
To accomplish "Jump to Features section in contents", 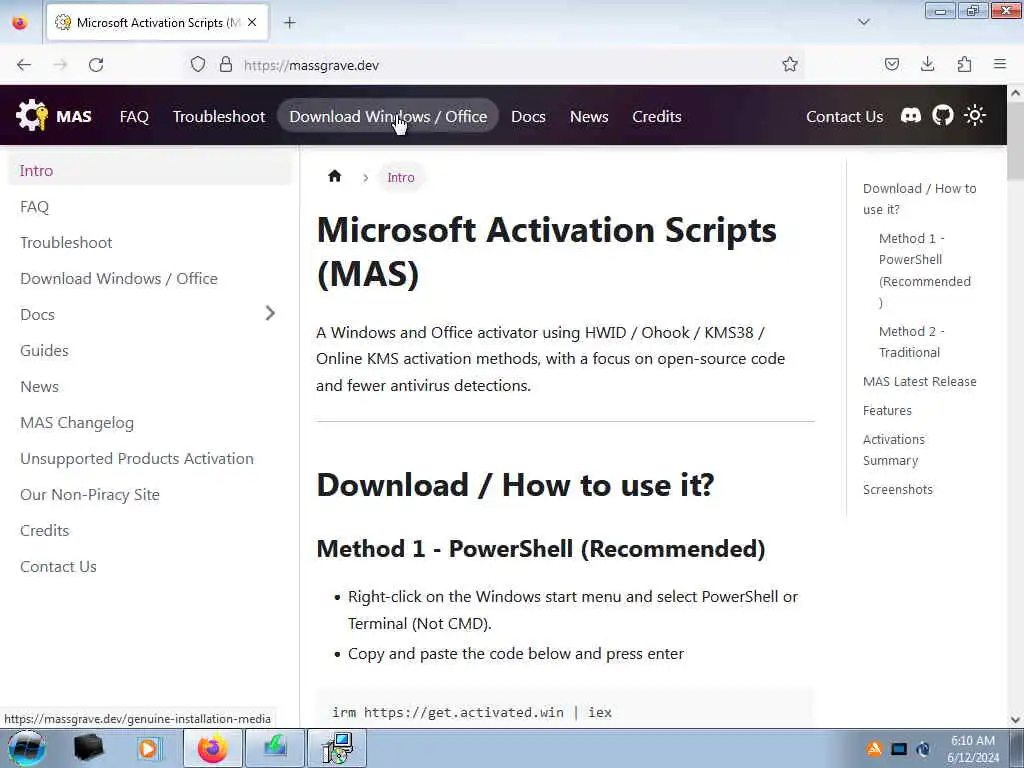I will tap(887, 410).
